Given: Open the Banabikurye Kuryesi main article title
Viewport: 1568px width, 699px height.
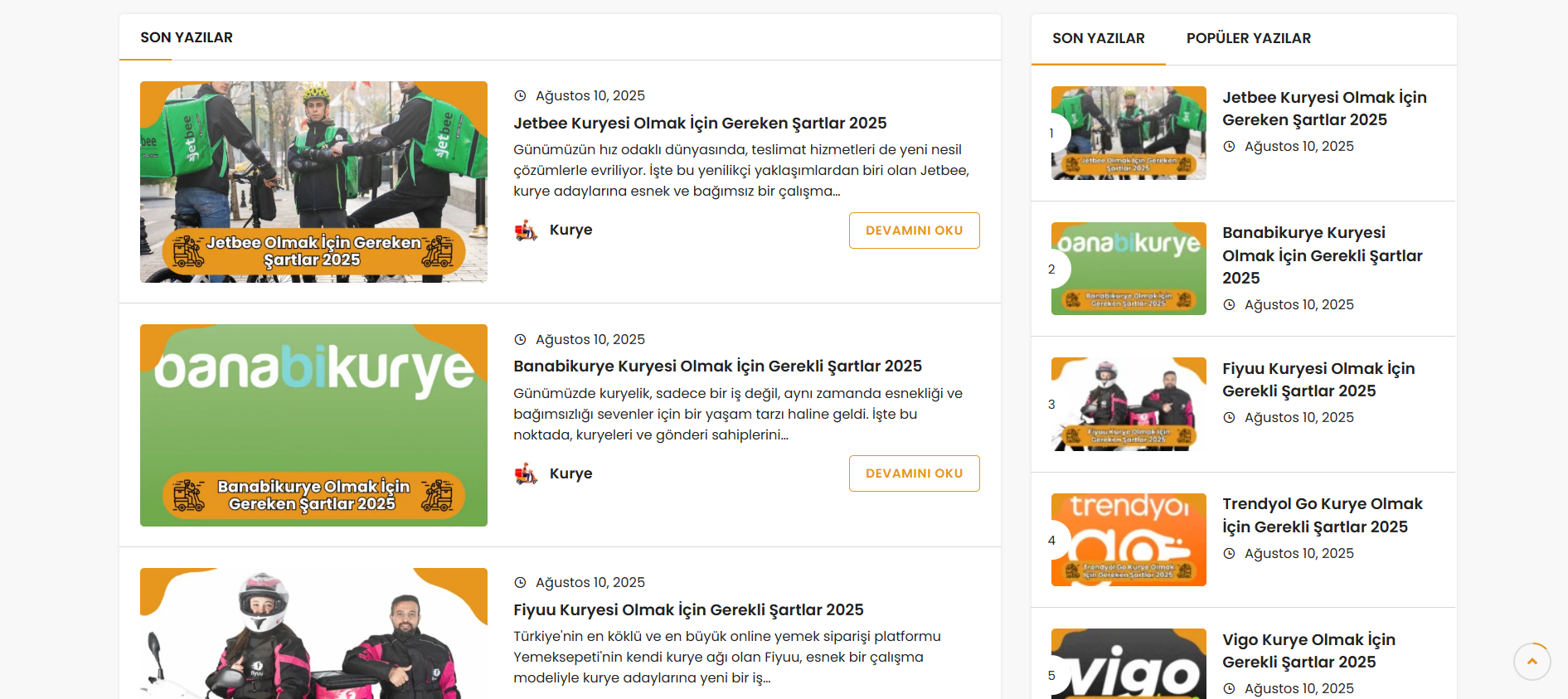Looking at the screenshot, I should 718,366.
